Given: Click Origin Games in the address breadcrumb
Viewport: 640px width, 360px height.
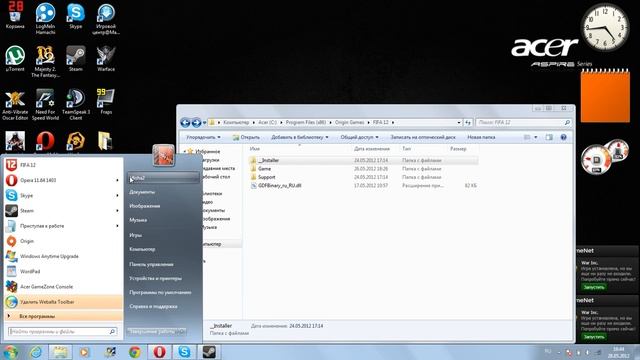Looking at the screenshot, I should tap(349, 122).
